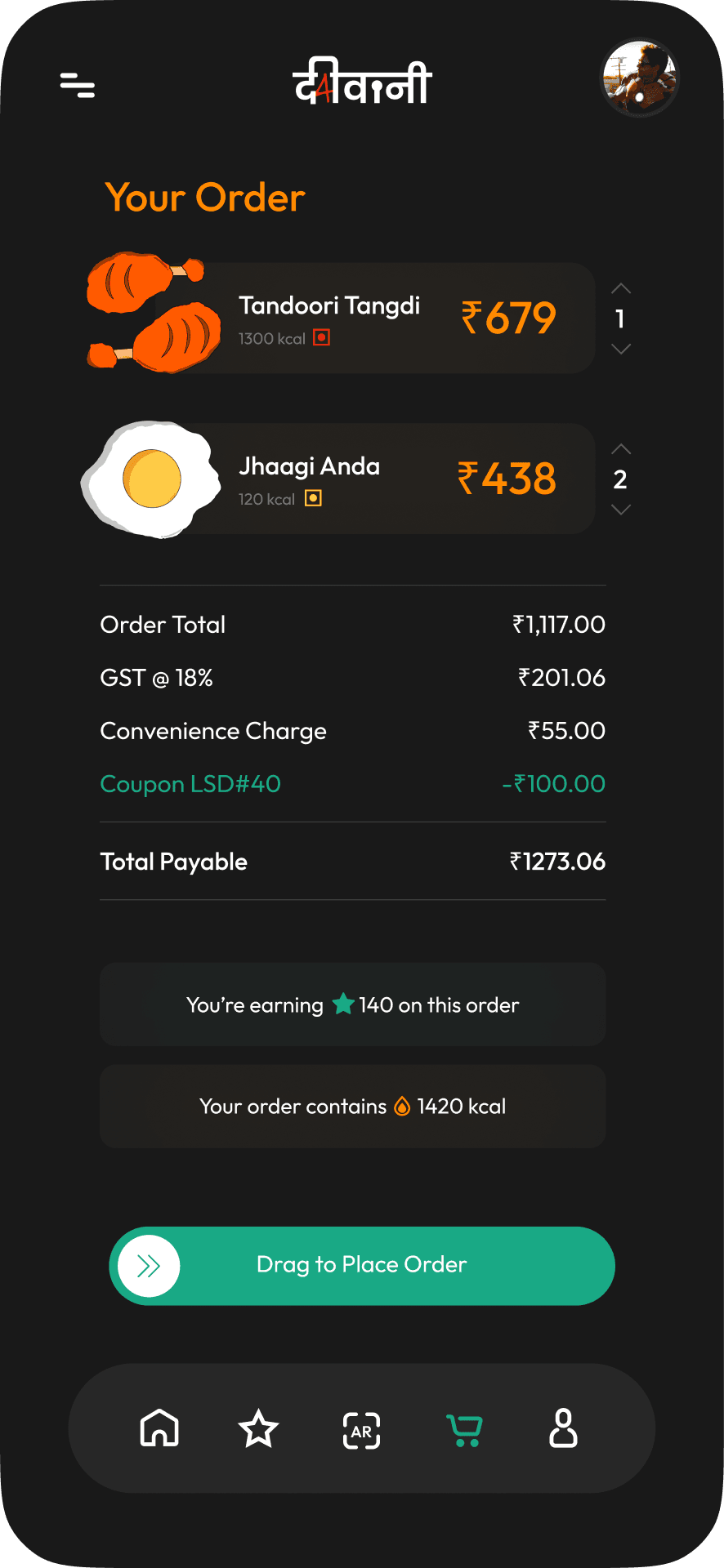724x1568 pixels.
Task: Click the Diwani logo
Action: point(362,82)
